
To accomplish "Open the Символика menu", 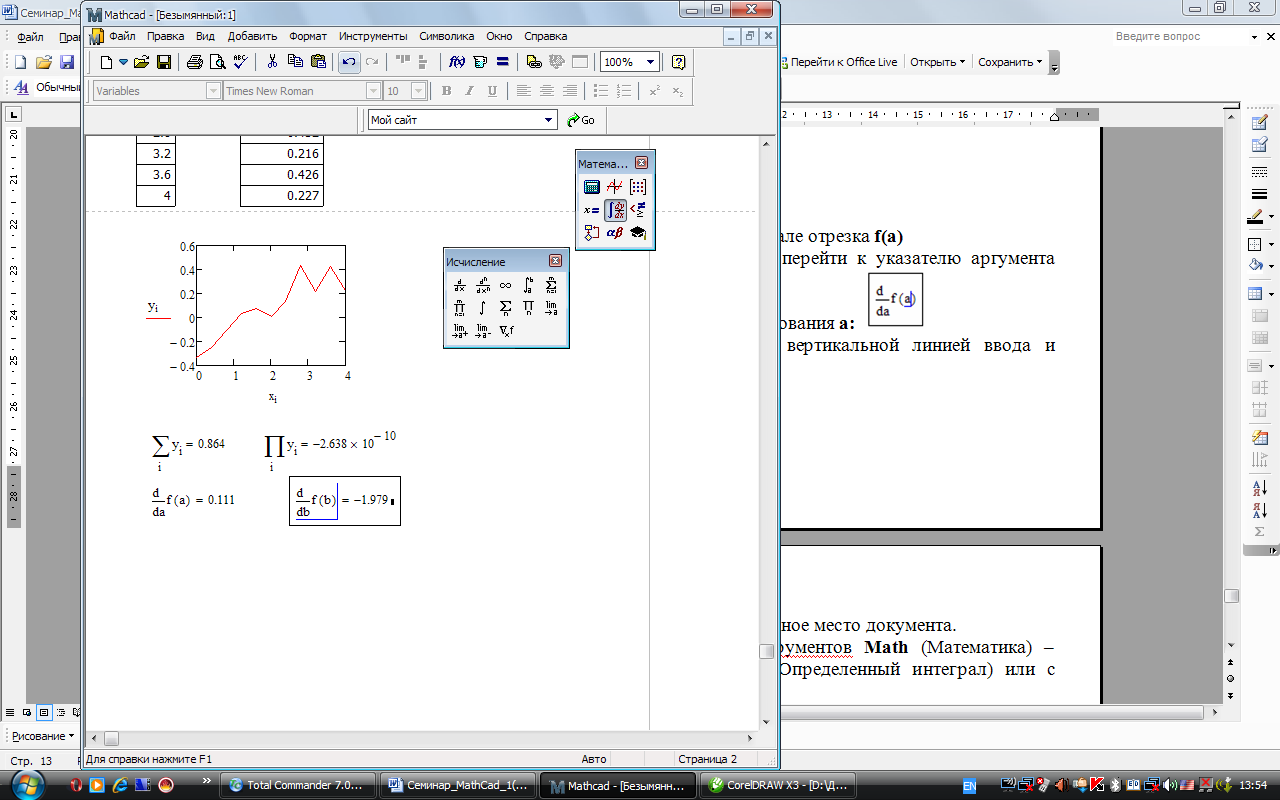I will (x=446, y=36).
